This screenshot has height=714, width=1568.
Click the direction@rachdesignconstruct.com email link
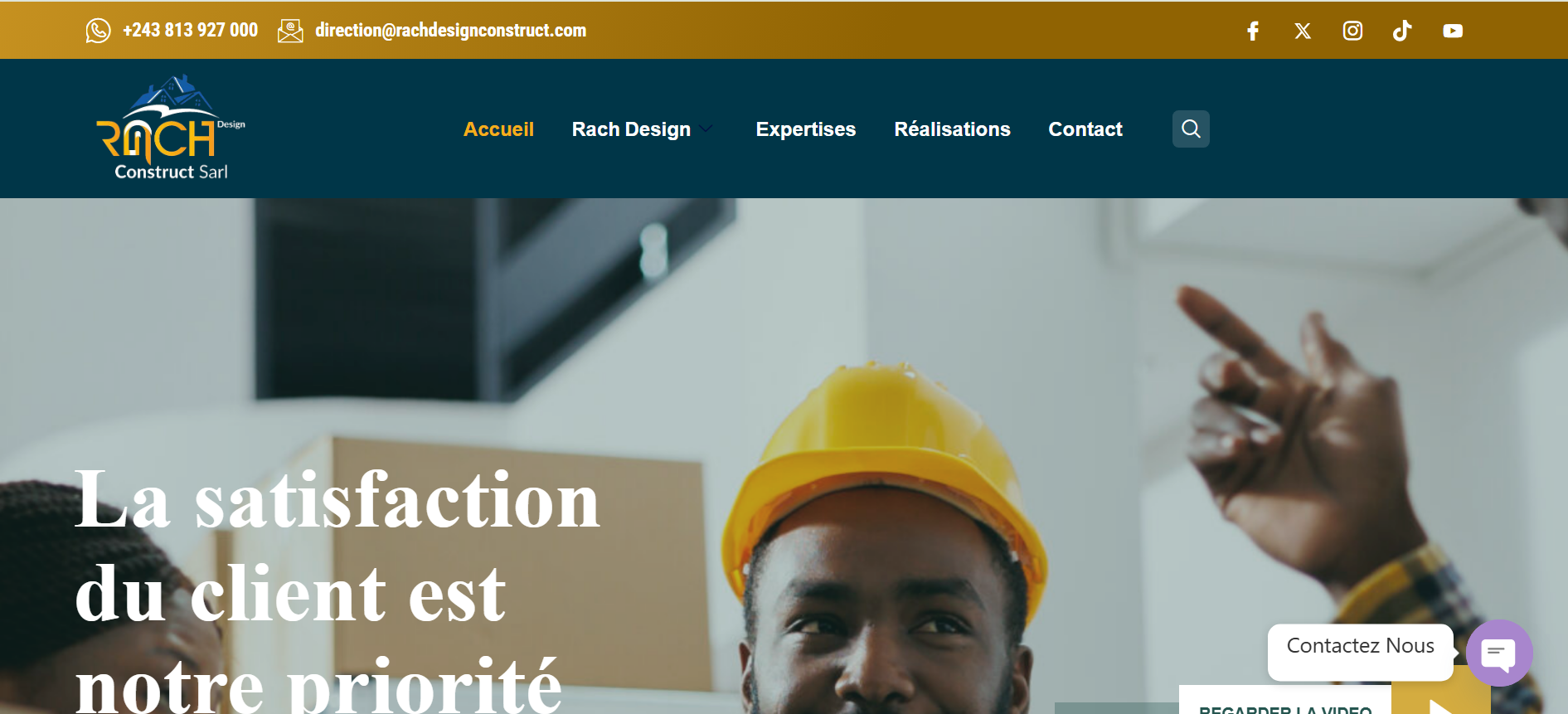(x=450, y=31)
